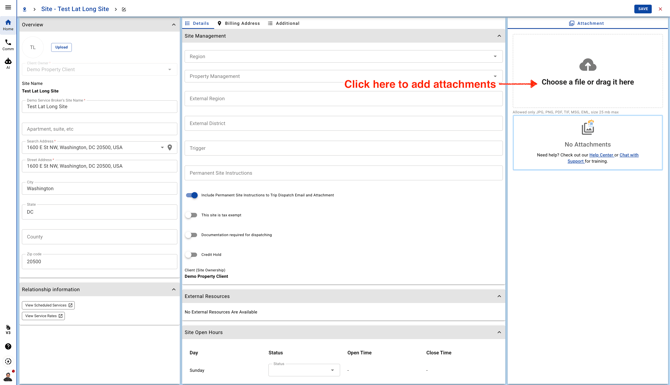Go to Home in the sidebar
Screen dimensions: 670x385
tap(8, 25)
